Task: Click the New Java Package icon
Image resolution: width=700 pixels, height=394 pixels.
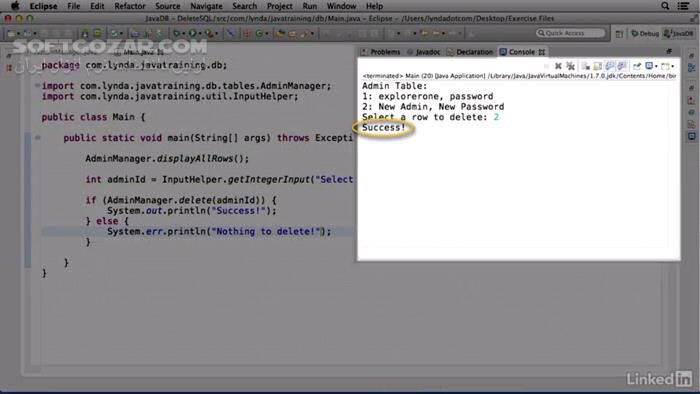Action: click(x=247, y=33)
